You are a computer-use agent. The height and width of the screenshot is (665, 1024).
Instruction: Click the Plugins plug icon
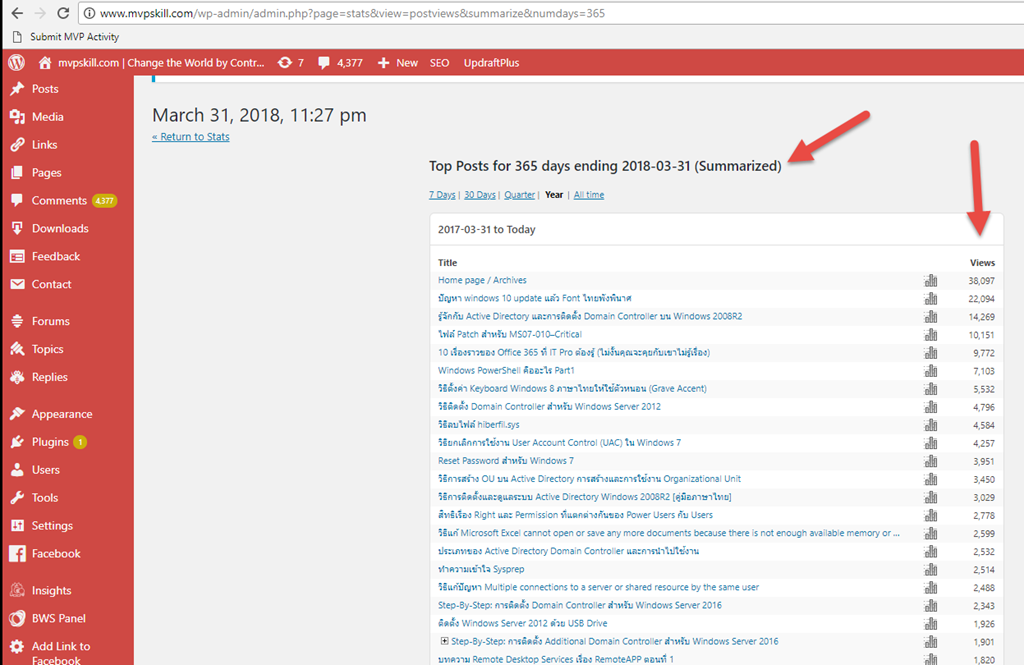point(18,442)
